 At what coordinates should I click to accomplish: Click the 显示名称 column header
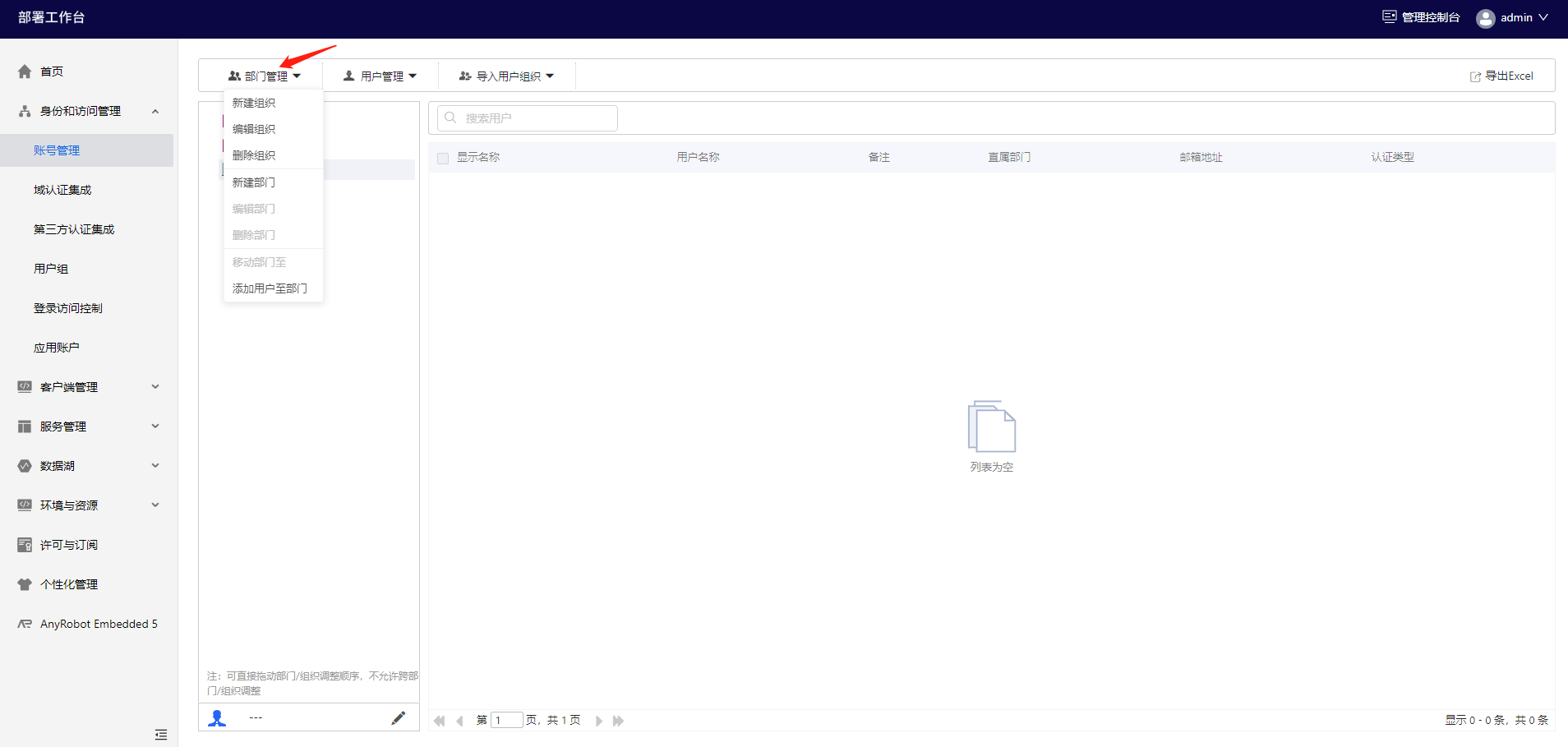(478, 158)
